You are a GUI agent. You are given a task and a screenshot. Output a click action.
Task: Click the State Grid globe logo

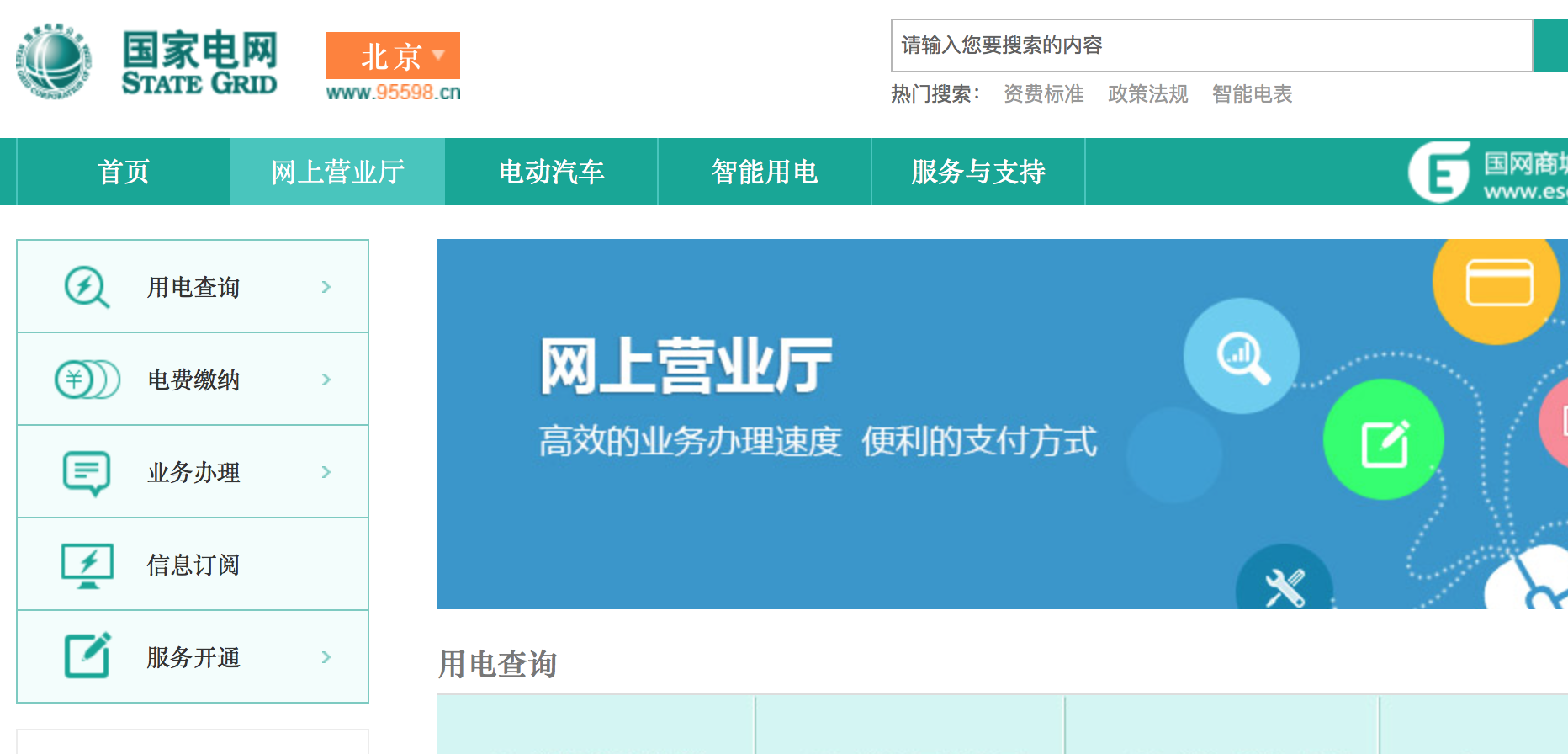coord(54,61)
